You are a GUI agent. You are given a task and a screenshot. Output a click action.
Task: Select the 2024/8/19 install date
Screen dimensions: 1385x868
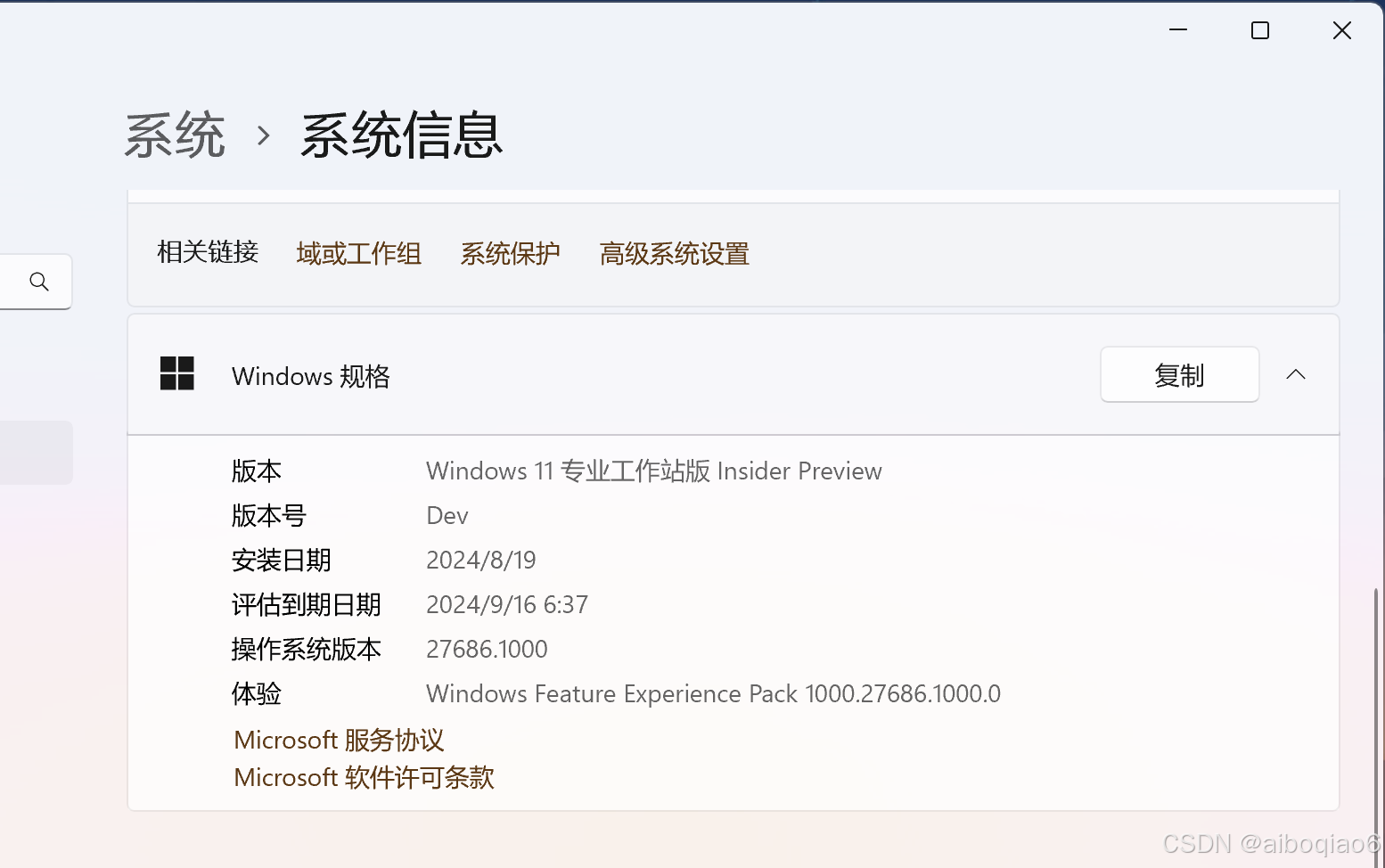481,560
